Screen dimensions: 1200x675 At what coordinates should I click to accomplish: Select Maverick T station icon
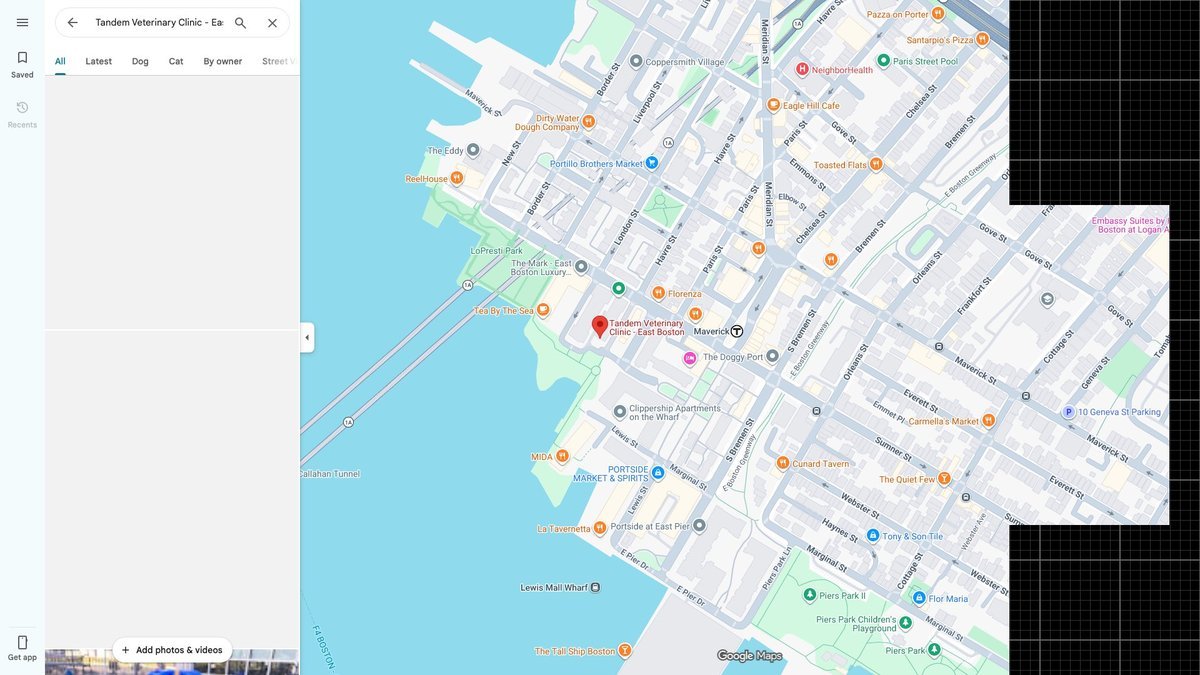737,331
